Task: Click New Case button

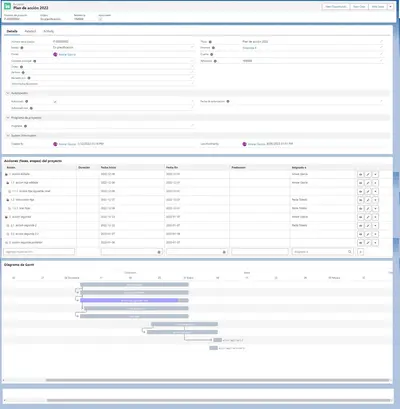Action: click(x=359, y=7)
